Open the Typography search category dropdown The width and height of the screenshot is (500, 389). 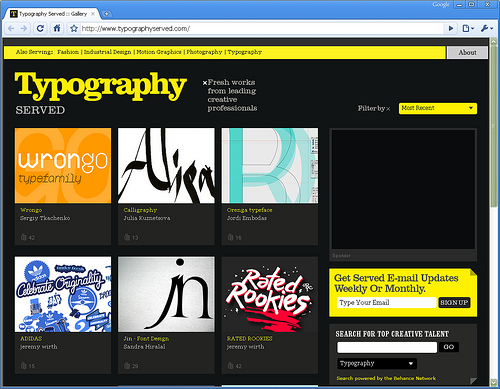tap(377, 363)
